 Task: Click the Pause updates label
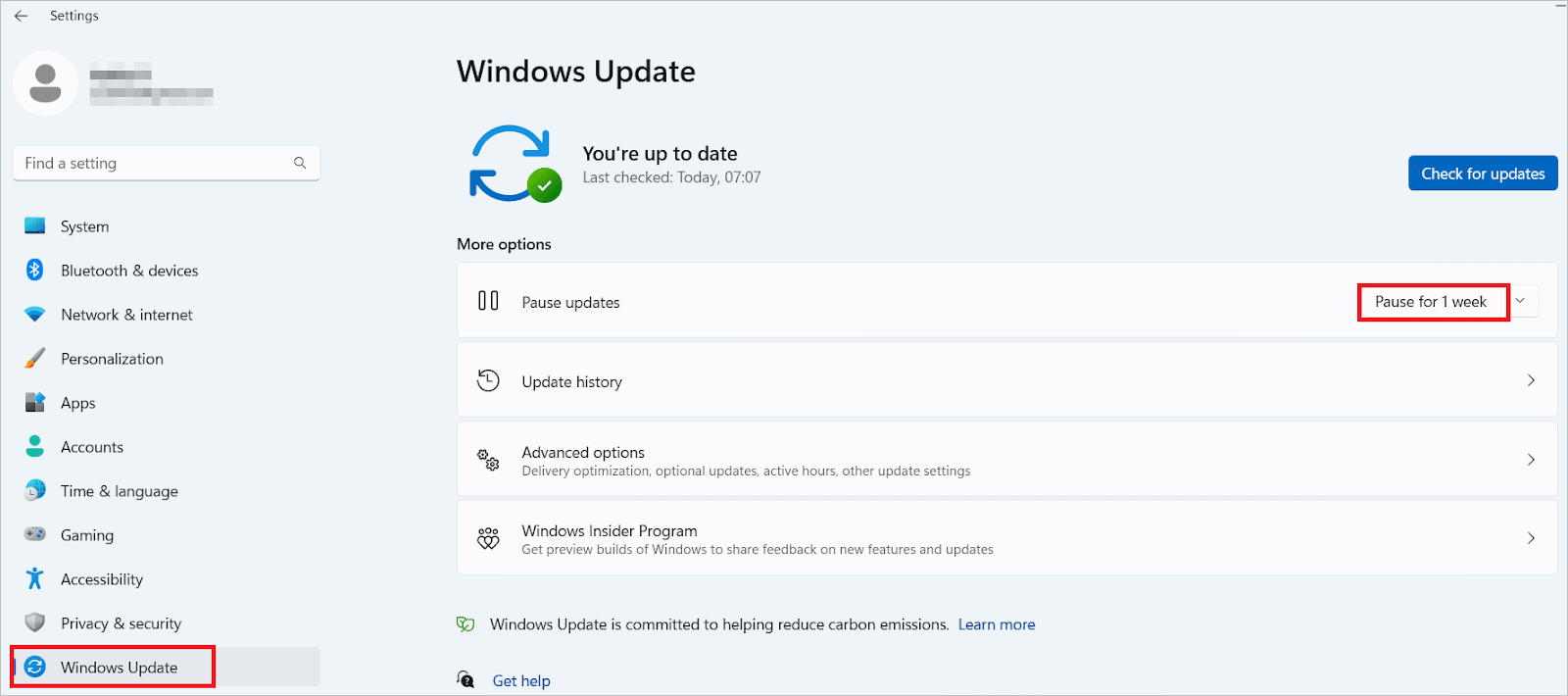[570, 302]
